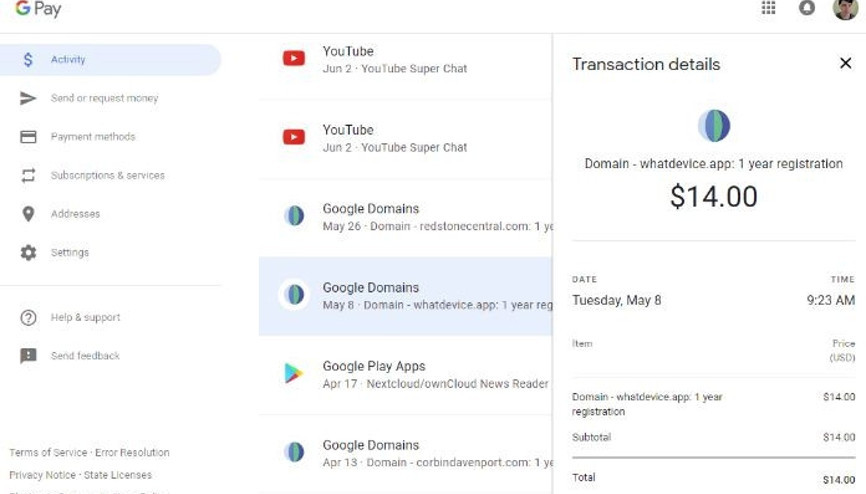The height and width of the screenshot is (494, 866).
Task: Click the location pin icon
Action: click(28, 214)
